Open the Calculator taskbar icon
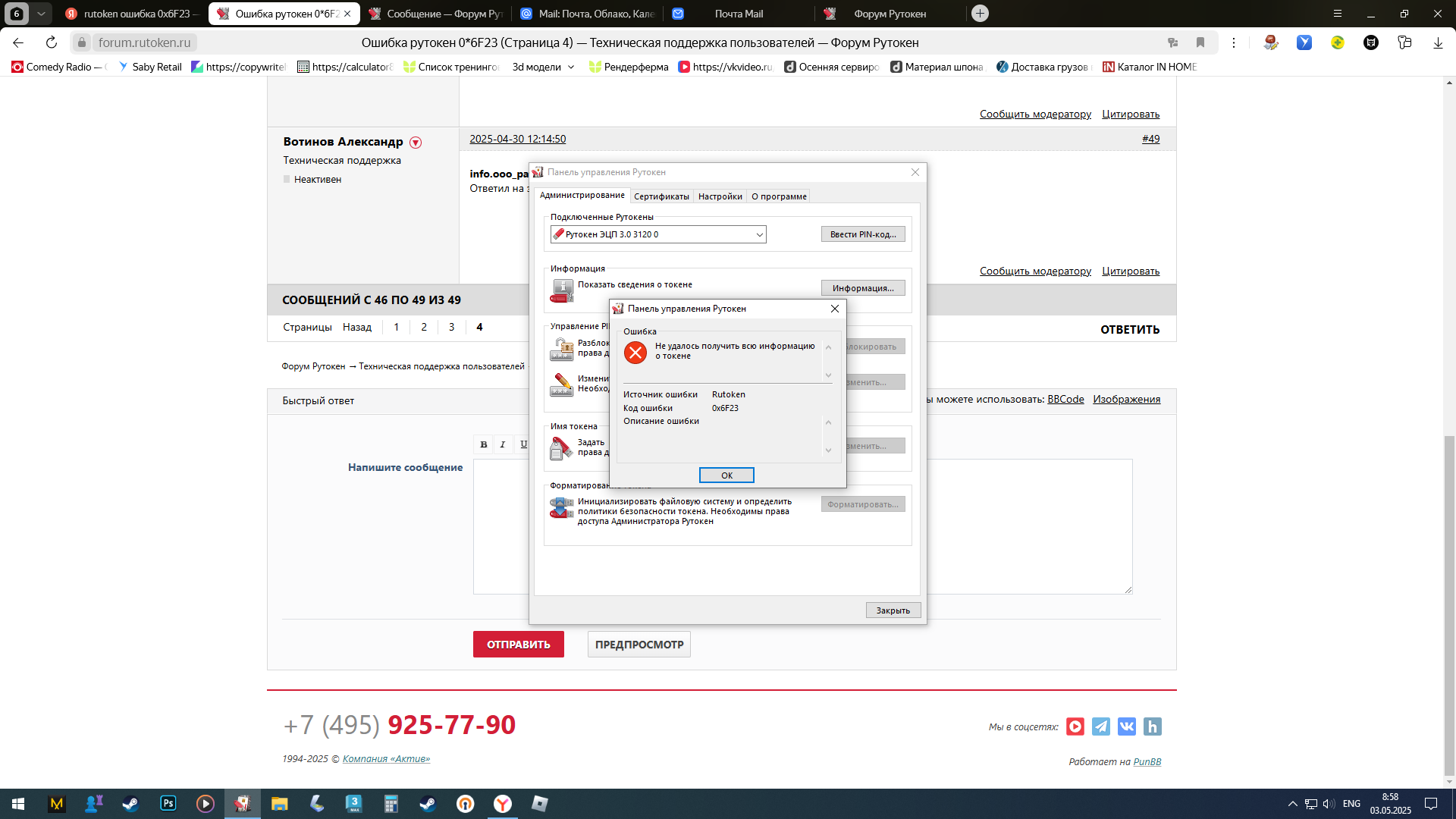This screenshot has width=1456, height=819. 391,804
